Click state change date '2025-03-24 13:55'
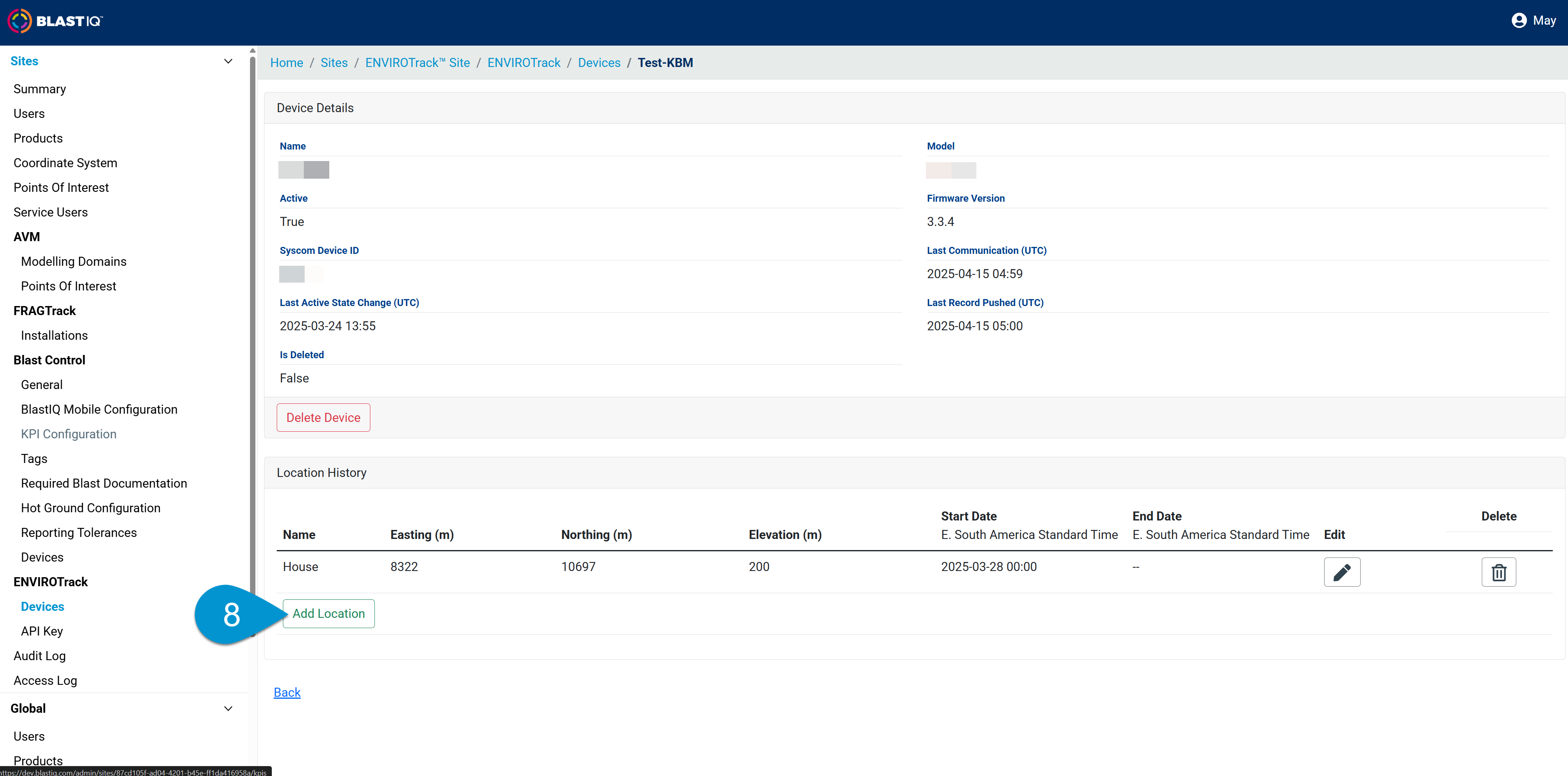Screen dimensions: 1568x776 [x=328, y=327]
